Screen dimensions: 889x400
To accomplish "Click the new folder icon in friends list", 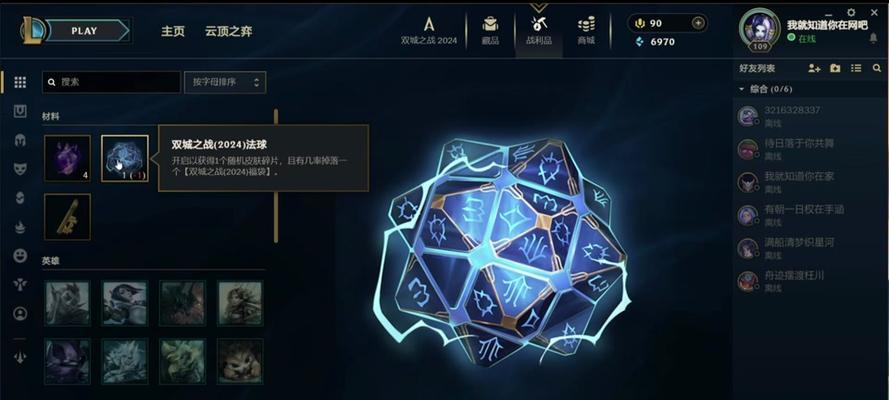I will point(835,68).
